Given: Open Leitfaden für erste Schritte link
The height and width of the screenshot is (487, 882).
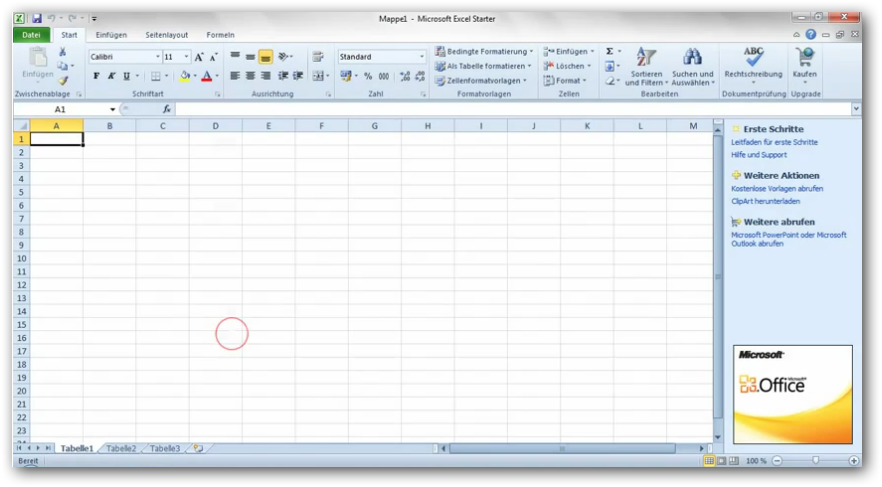Looking at the screenshot, I should pos(775,142).
